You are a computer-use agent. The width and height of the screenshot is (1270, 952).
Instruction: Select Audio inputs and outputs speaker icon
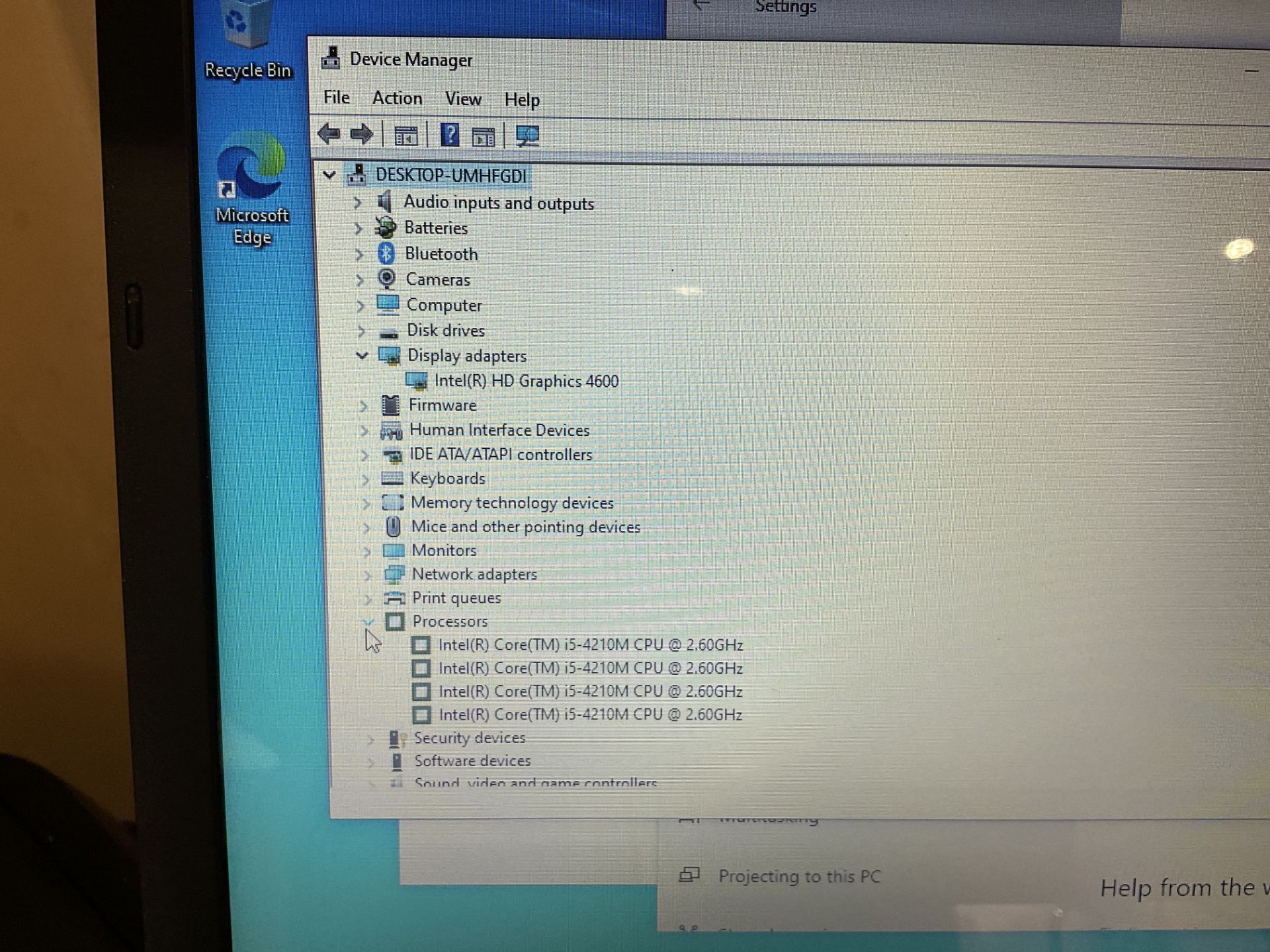point(385,202)
